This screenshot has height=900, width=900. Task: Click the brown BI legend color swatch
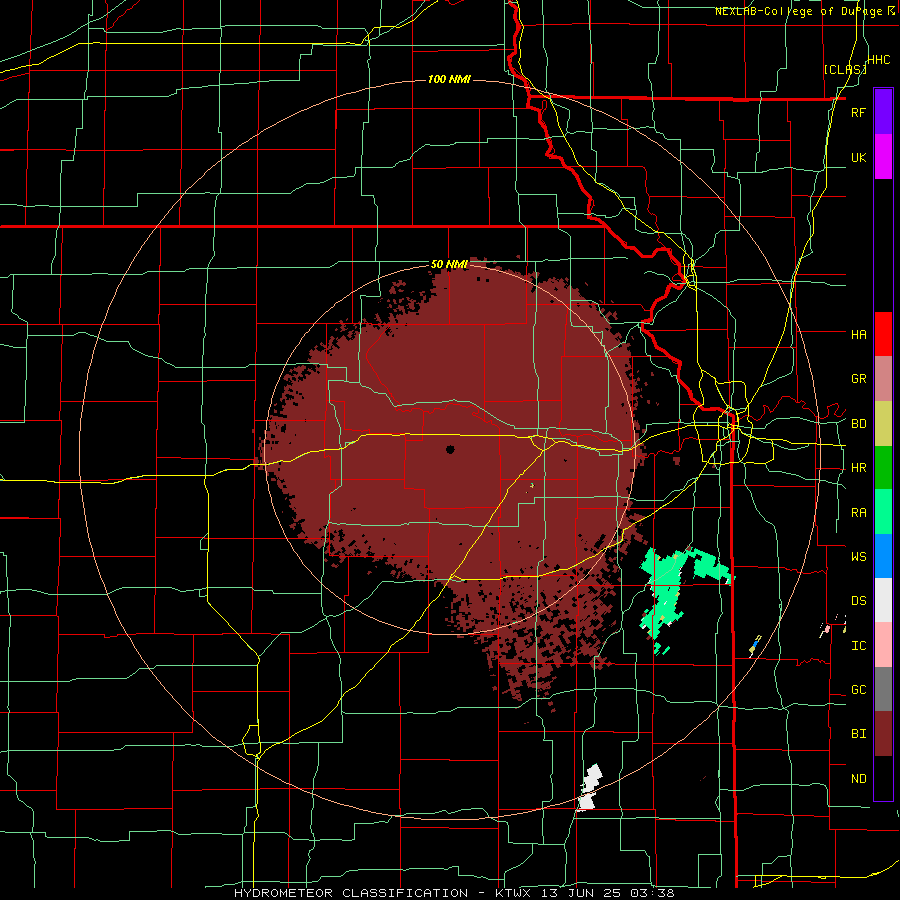click(x=883, y=734)
